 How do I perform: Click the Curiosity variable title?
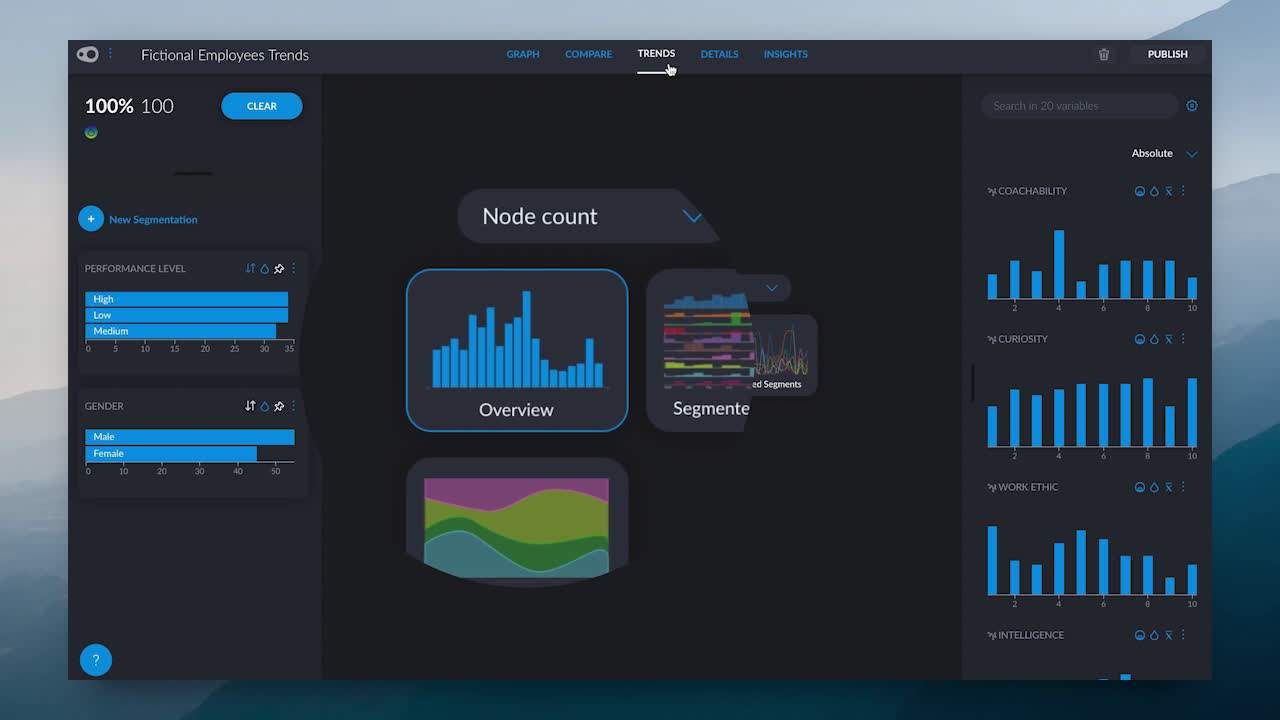1023,339
